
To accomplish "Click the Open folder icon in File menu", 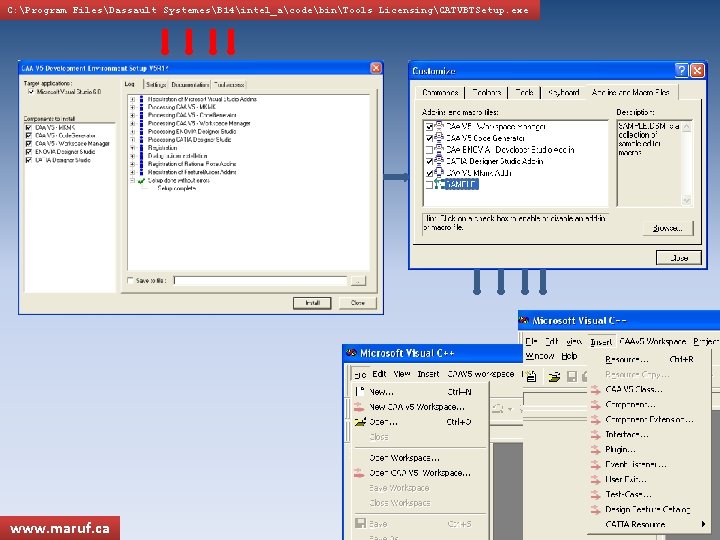I will point(360,422).
